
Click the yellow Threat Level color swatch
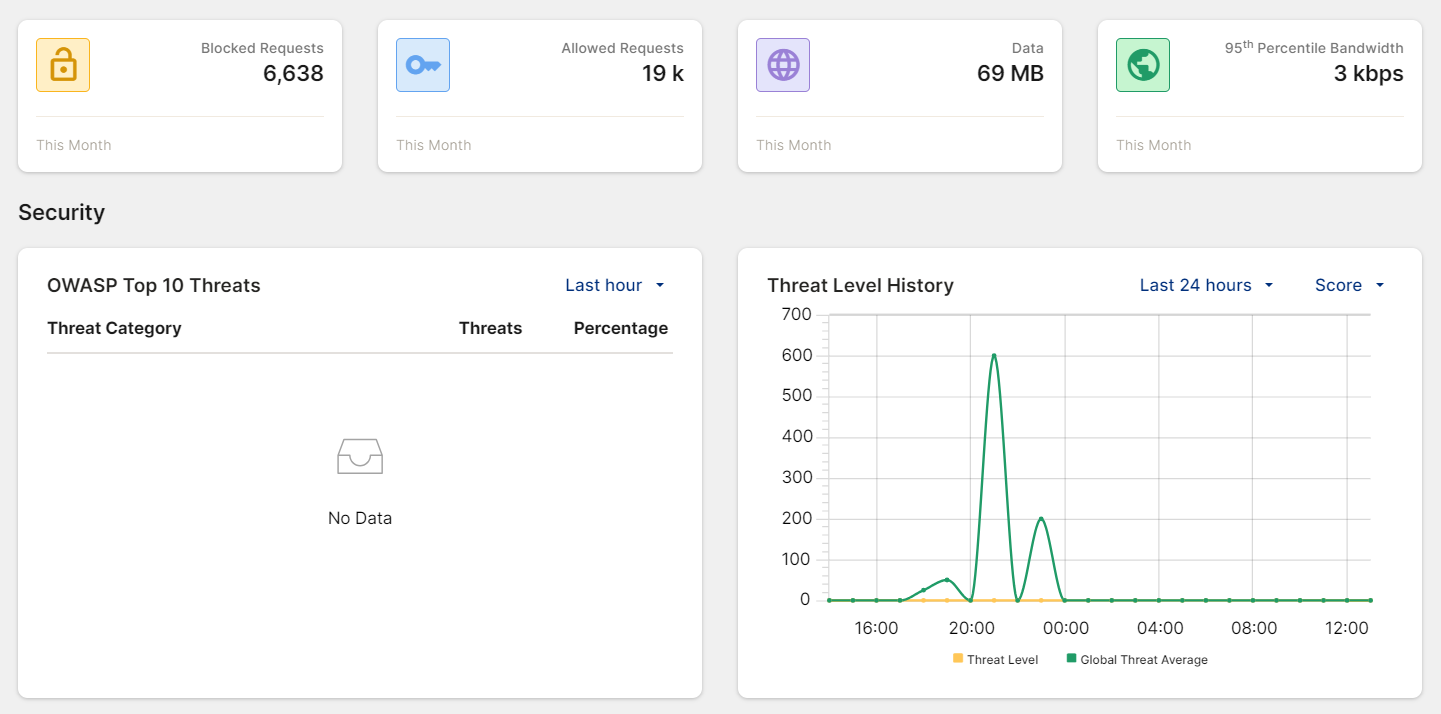[x=958, y=659]
